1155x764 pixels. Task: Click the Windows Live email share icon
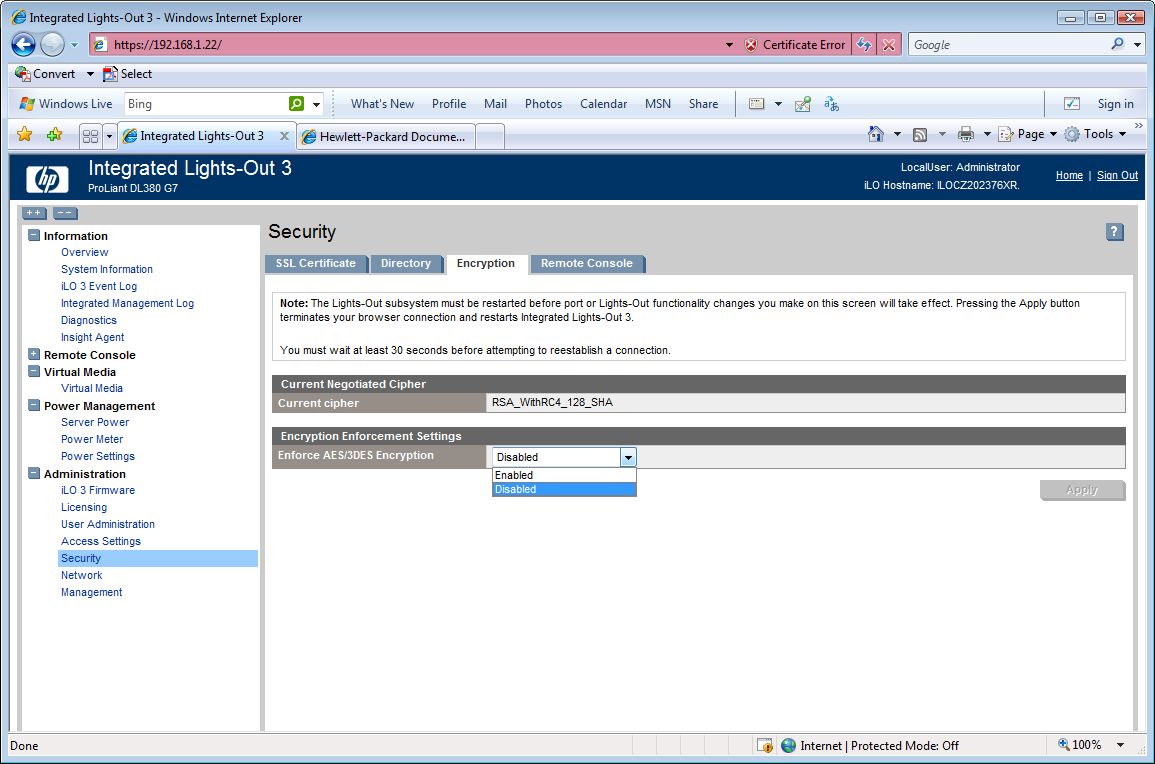[x=803, y=104]
